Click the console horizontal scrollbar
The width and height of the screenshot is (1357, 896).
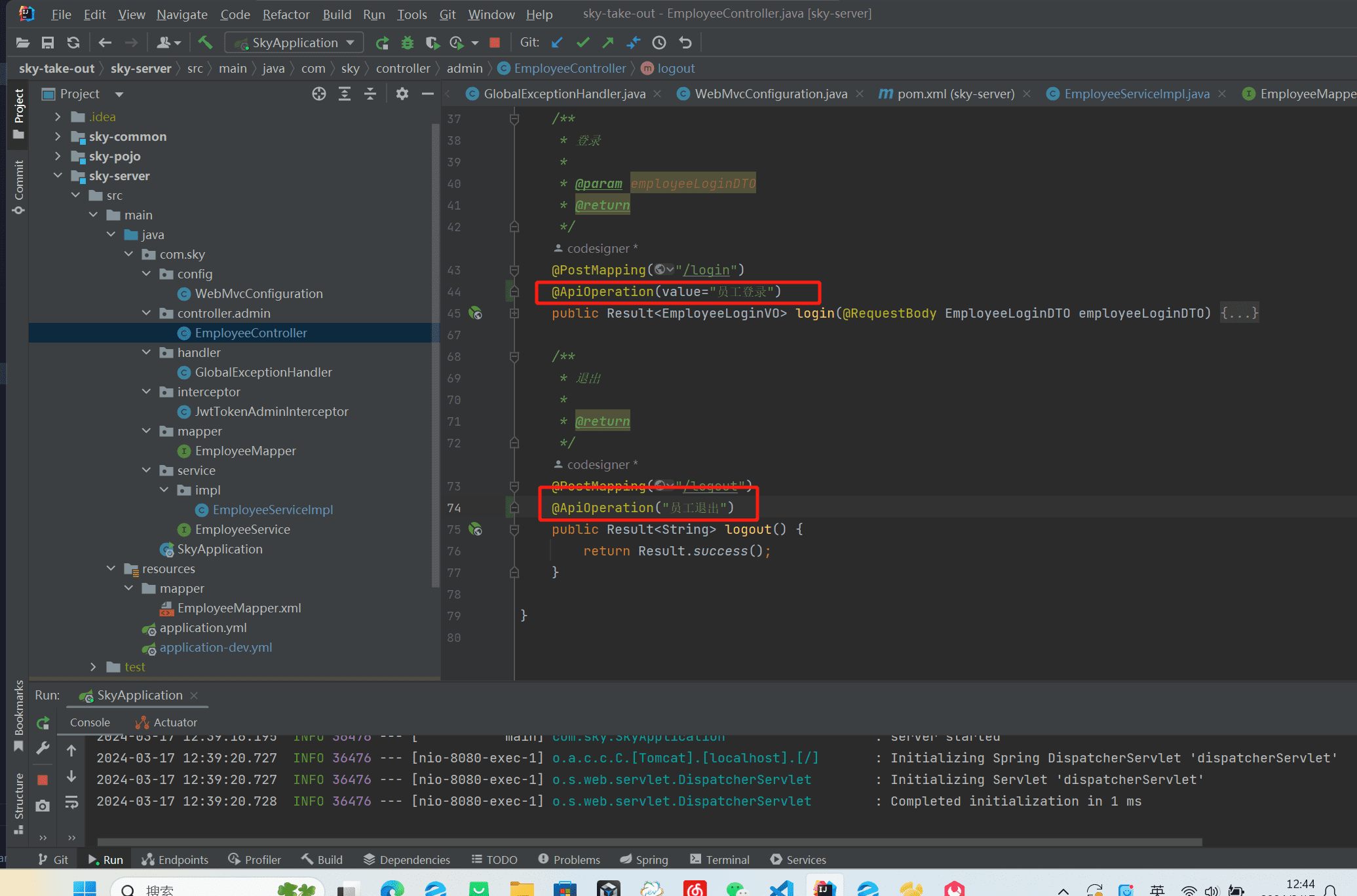[x=649, y=842]
